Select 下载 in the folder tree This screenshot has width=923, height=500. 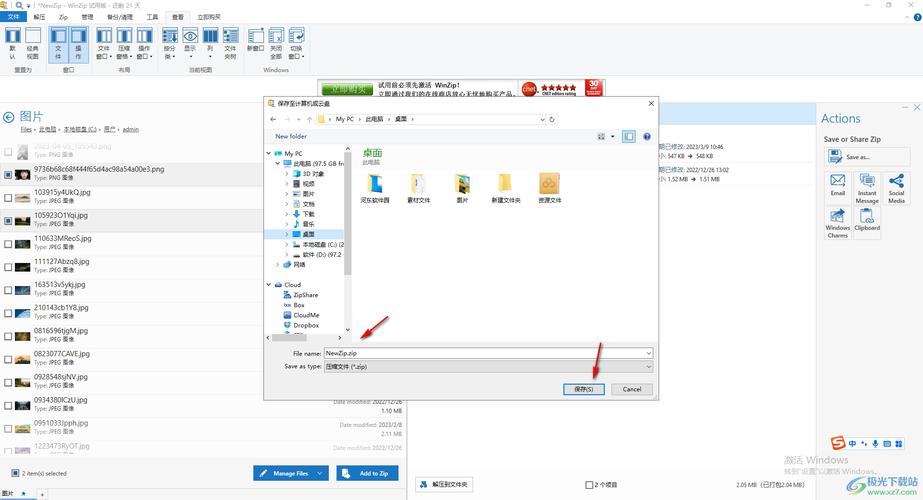[x=308, y=214]
